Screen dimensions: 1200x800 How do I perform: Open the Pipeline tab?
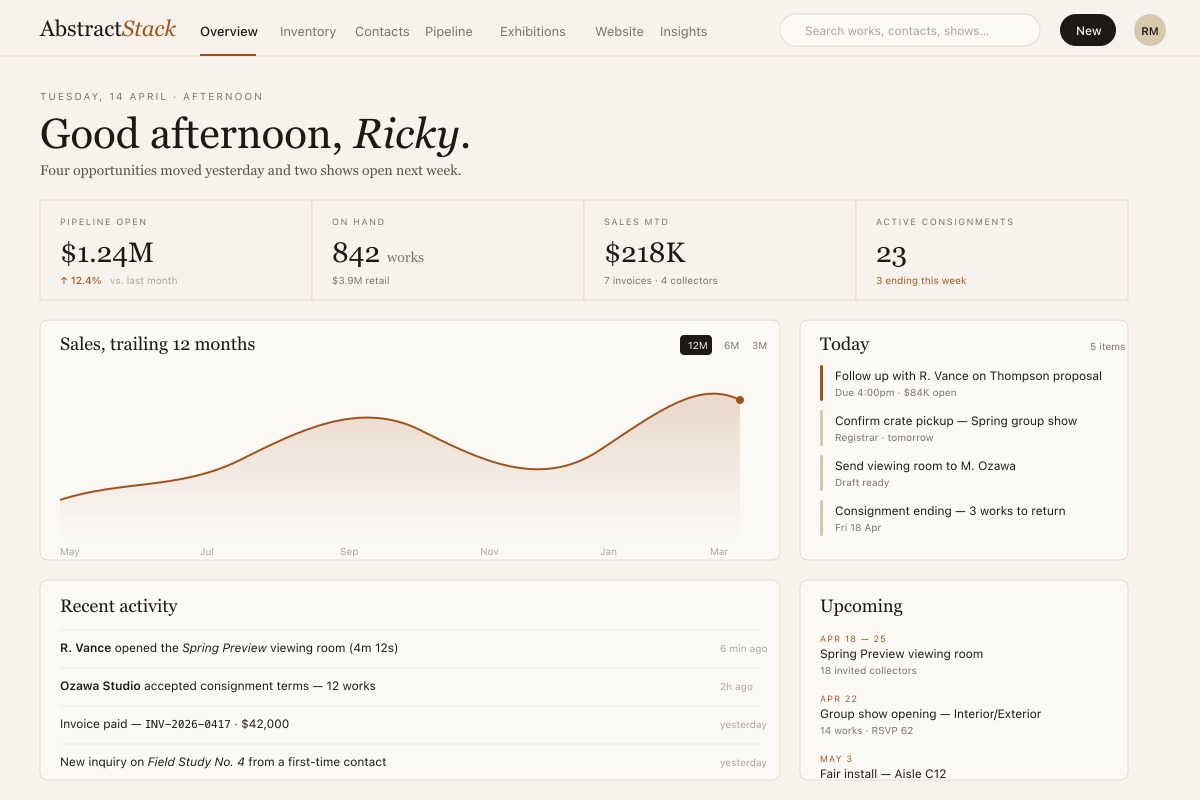click(x=449, y=31)
